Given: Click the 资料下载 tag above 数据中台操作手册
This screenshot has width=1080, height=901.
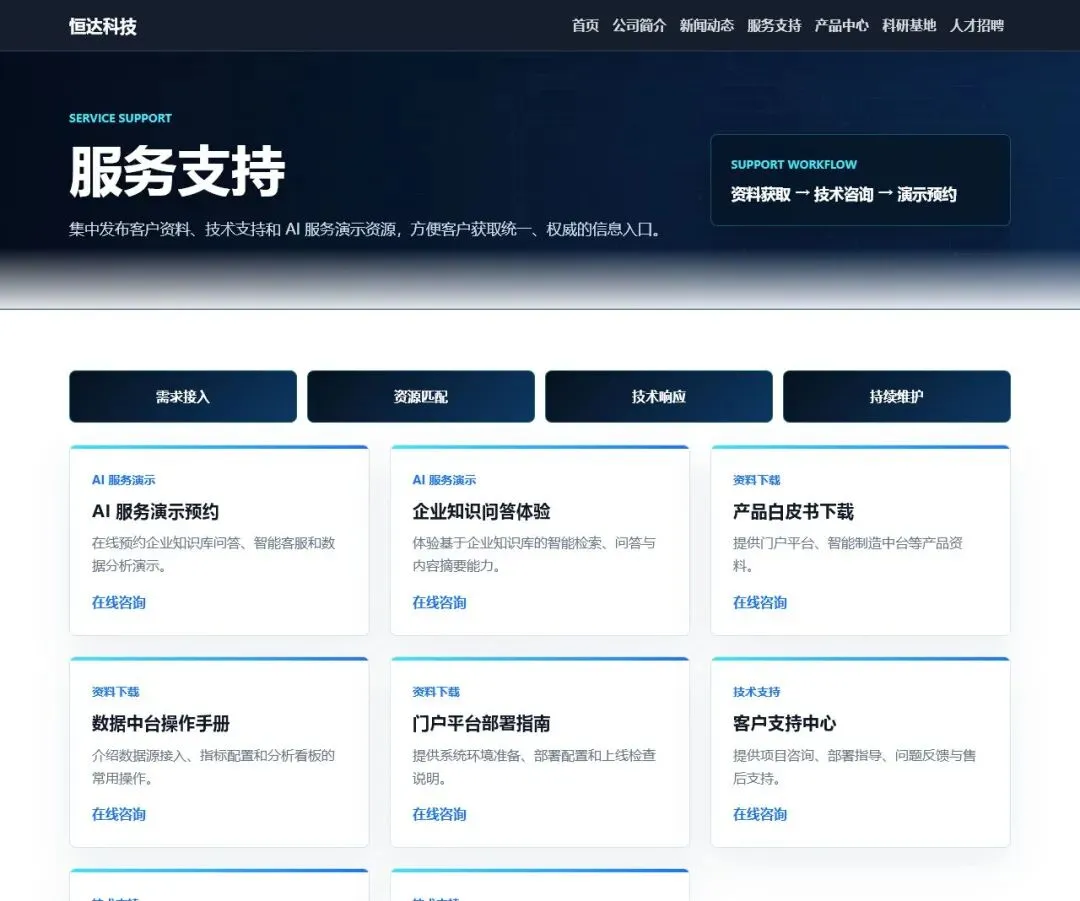Looking at the screenshot, I should click(116, 692).
